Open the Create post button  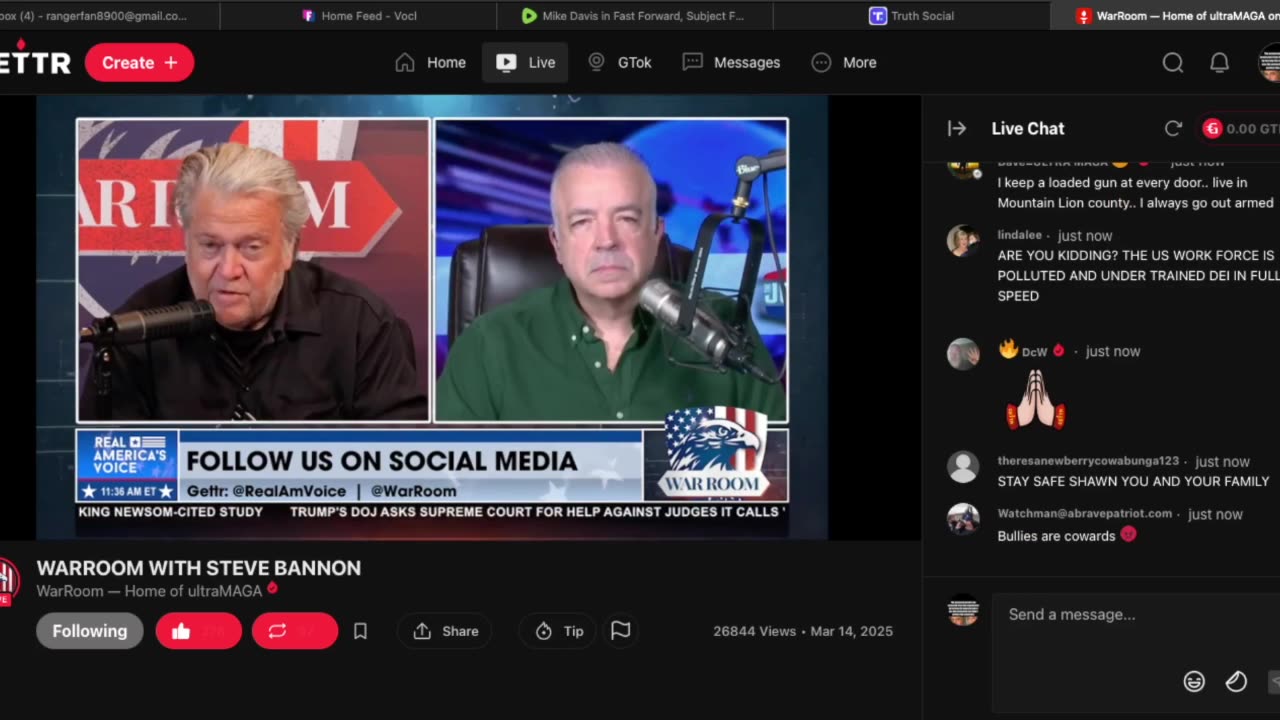click(x=139, y=62)
